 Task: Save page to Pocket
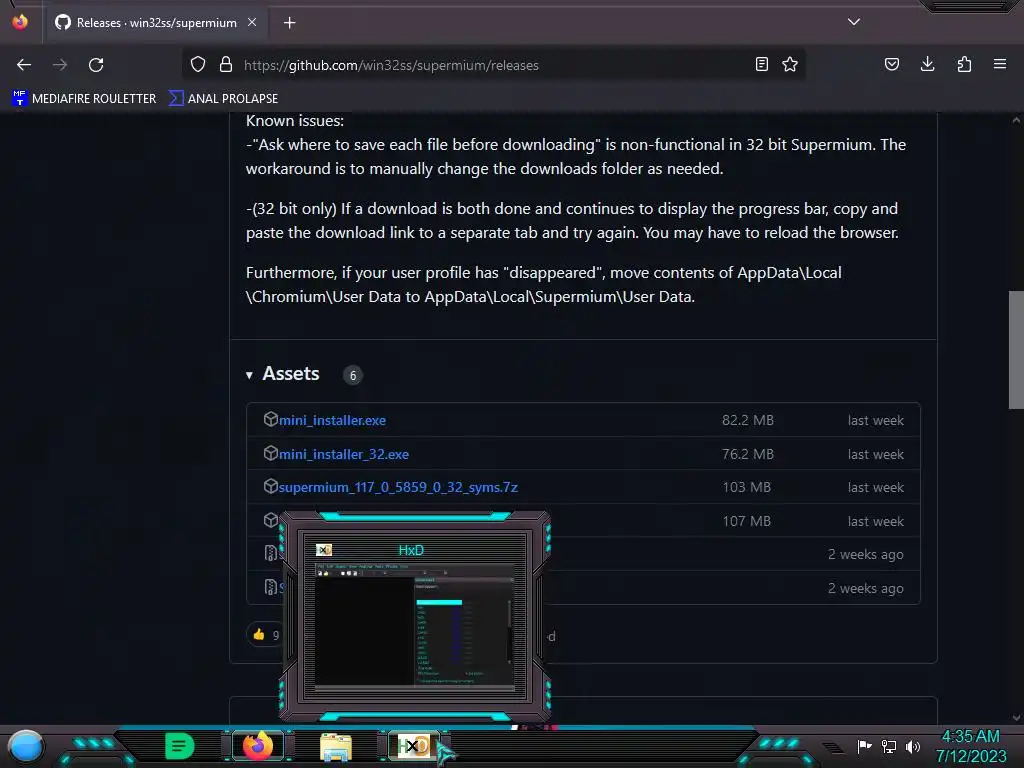891,64
